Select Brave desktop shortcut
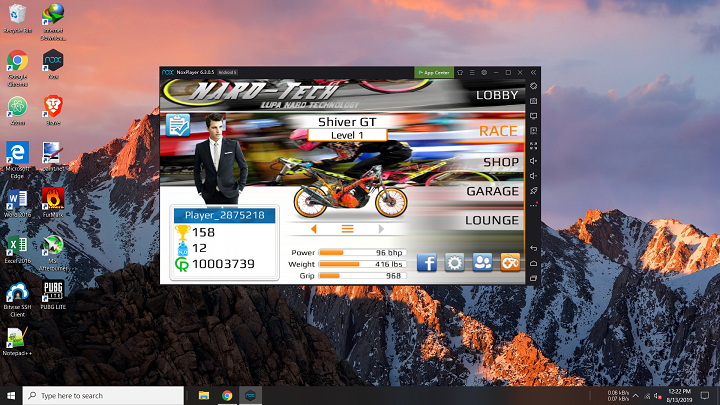The width and height of the screenshot is (720, 405). pos(53,111)
